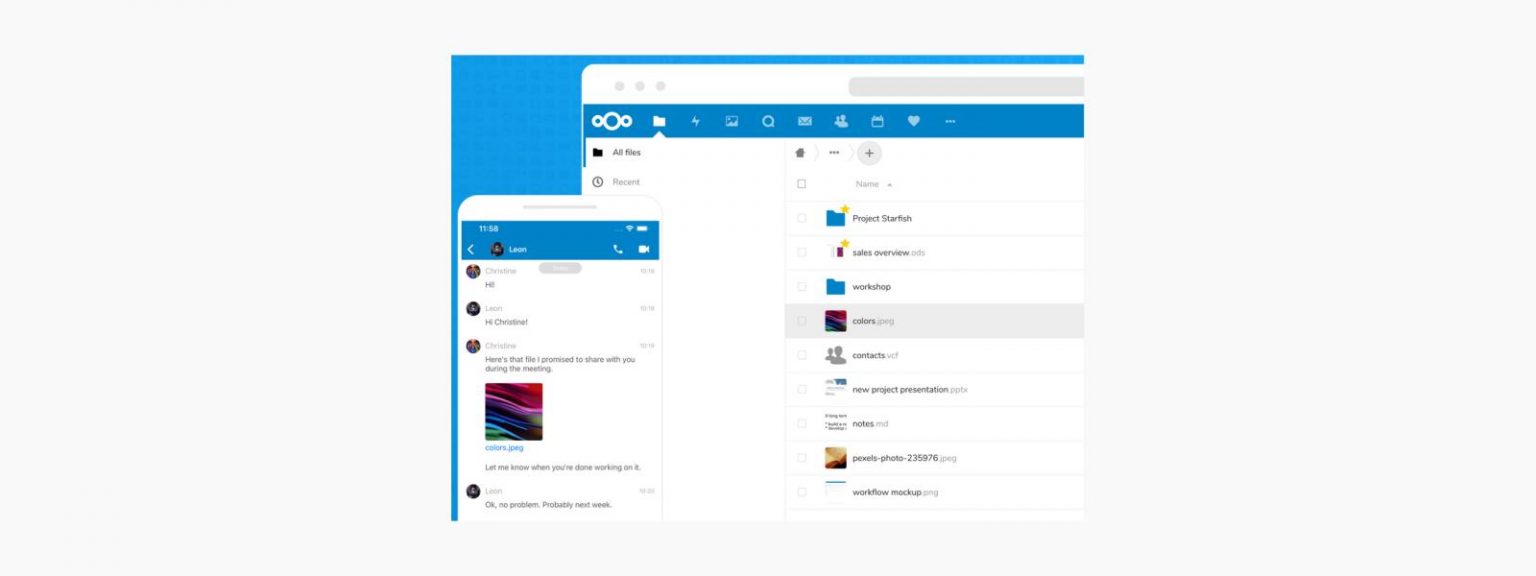Open the Files app from the top bar
The width and height of the screenshot is (1536, 576).
[658, 121]
